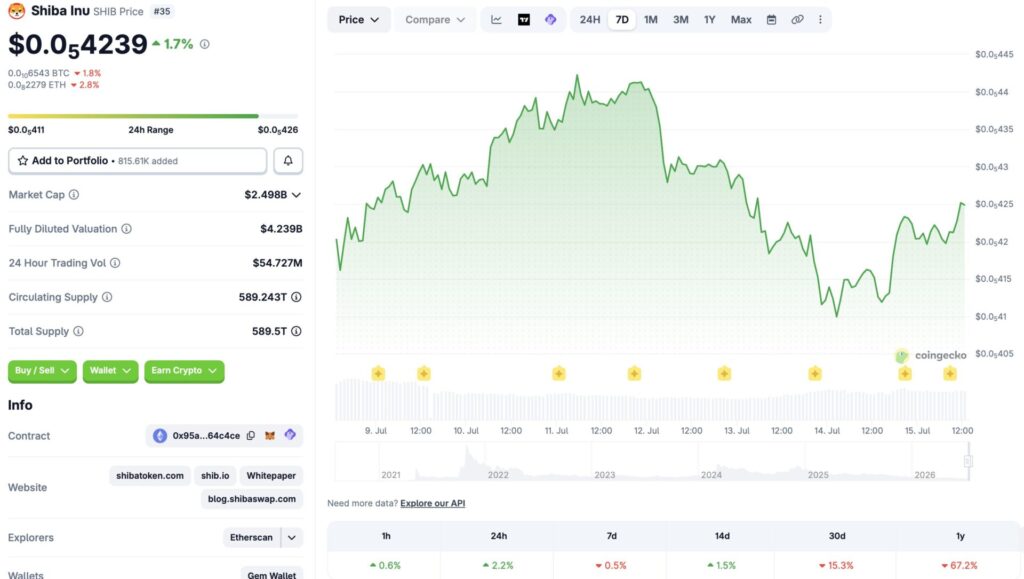Select the 24H chart range

[590, 20]
